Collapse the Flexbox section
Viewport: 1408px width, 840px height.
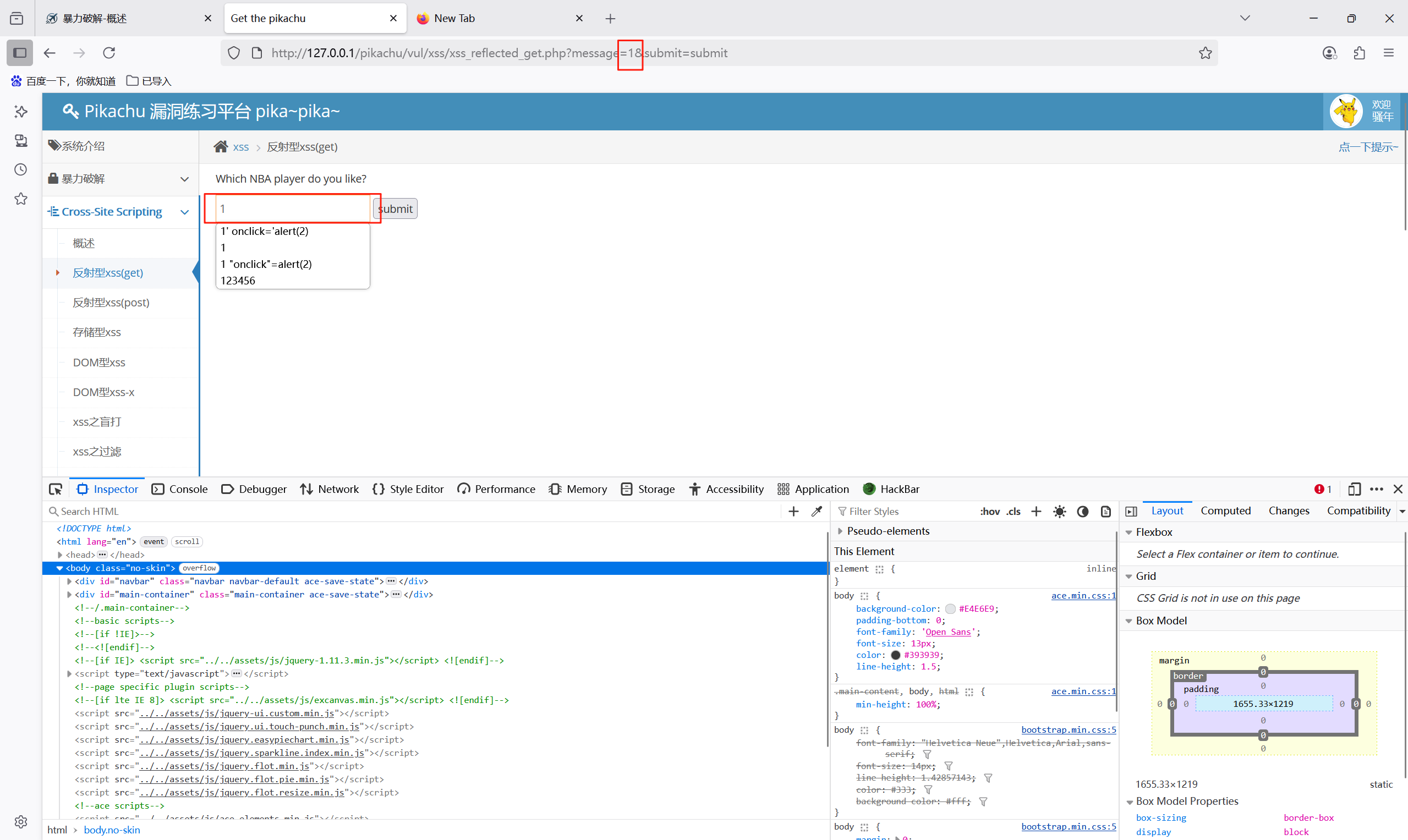click(x=1128, y=532)
